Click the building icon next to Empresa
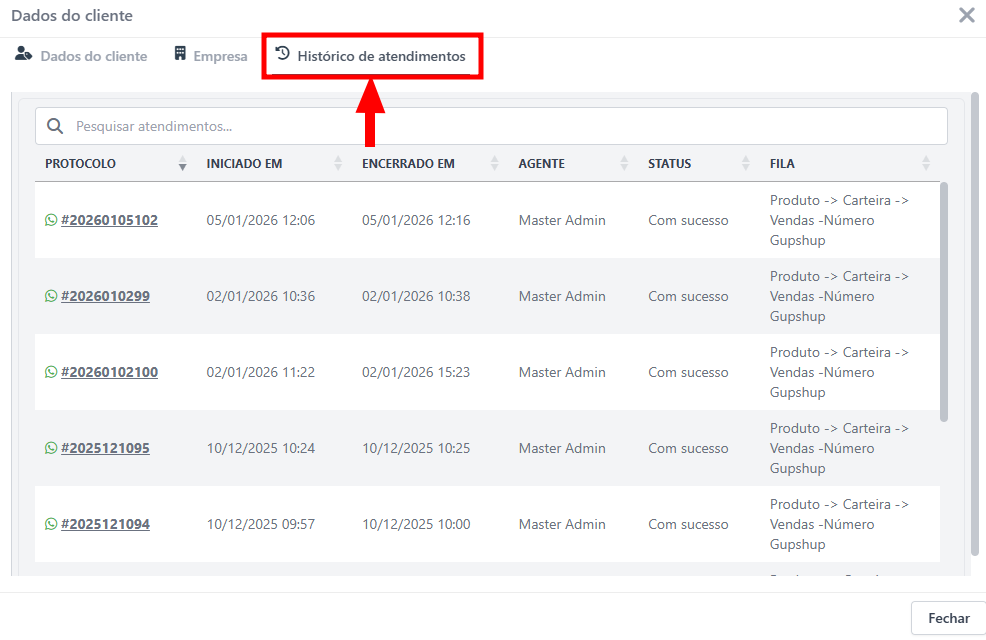Image resolution: width=986 pixels, height=640 pixels. (180, 55)
